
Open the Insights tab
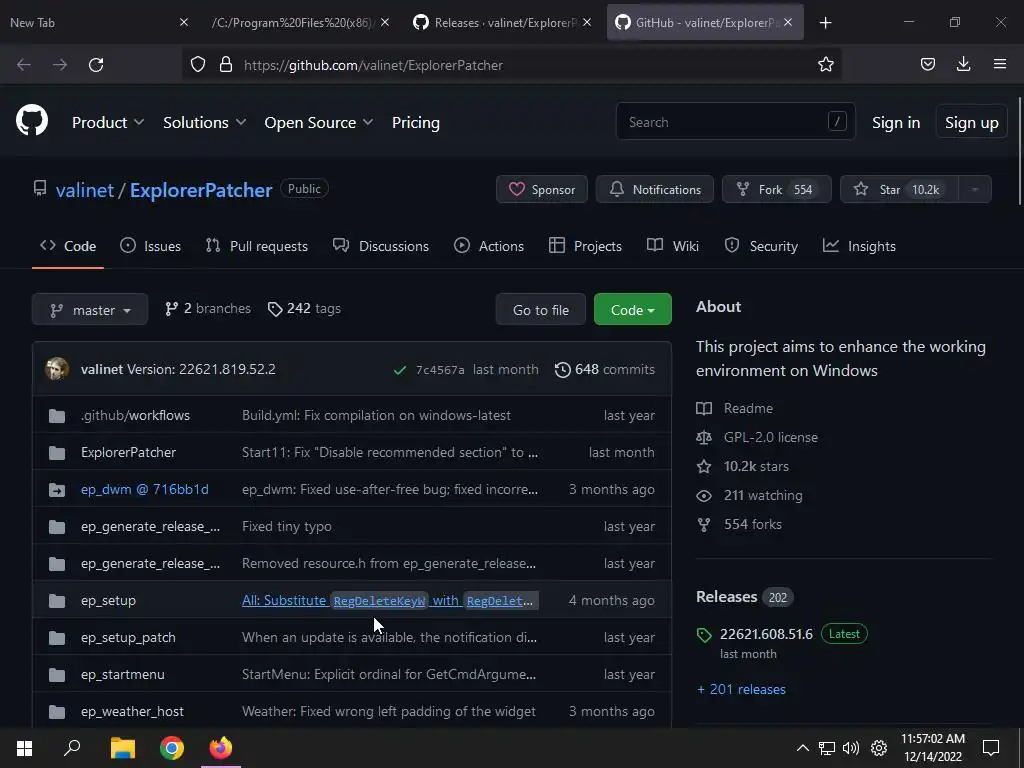point(859,246)
